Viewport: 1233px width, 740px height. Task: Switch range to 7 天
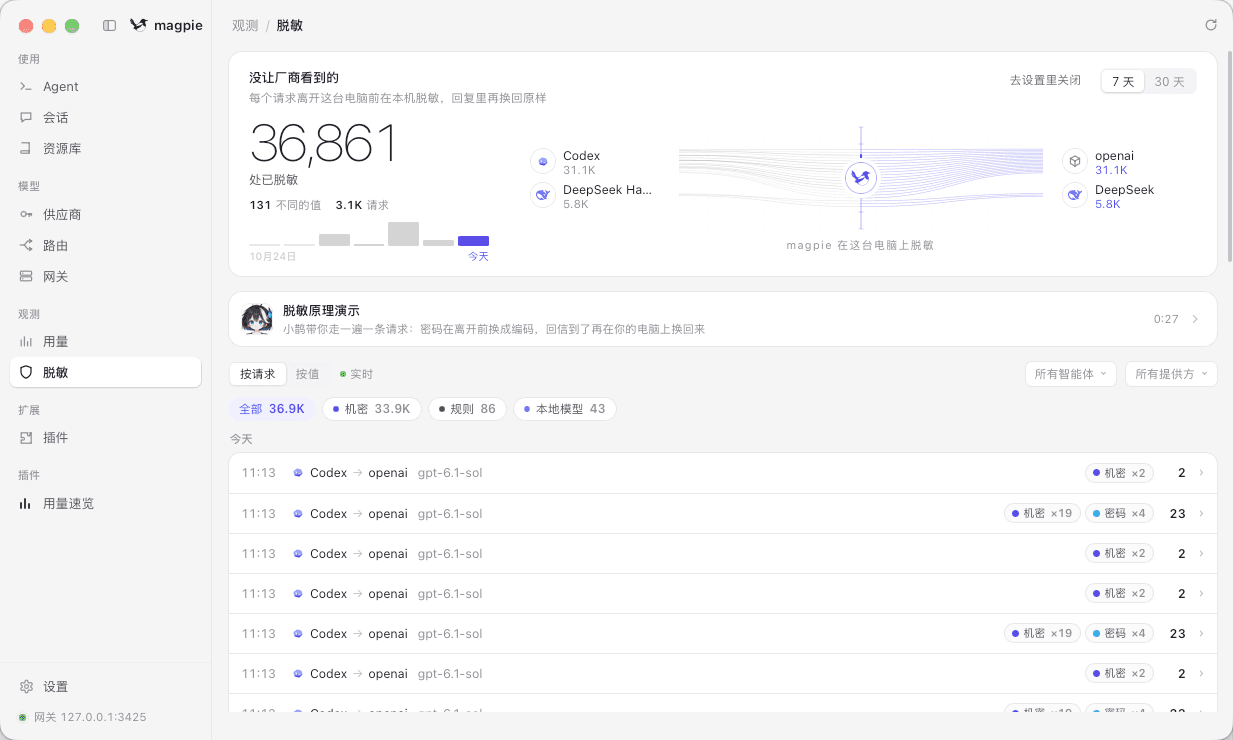(x=1123, y=81)
